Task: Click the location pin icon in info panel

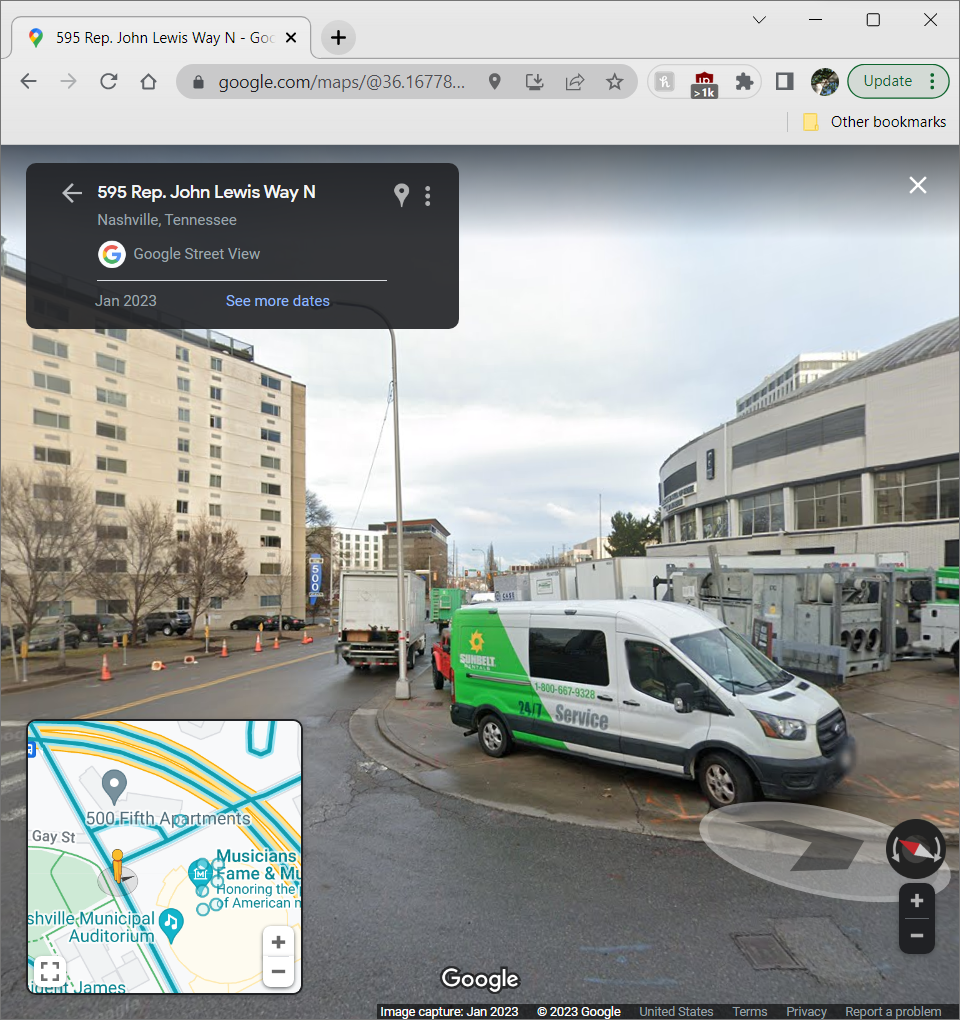Action: [401, 195]
